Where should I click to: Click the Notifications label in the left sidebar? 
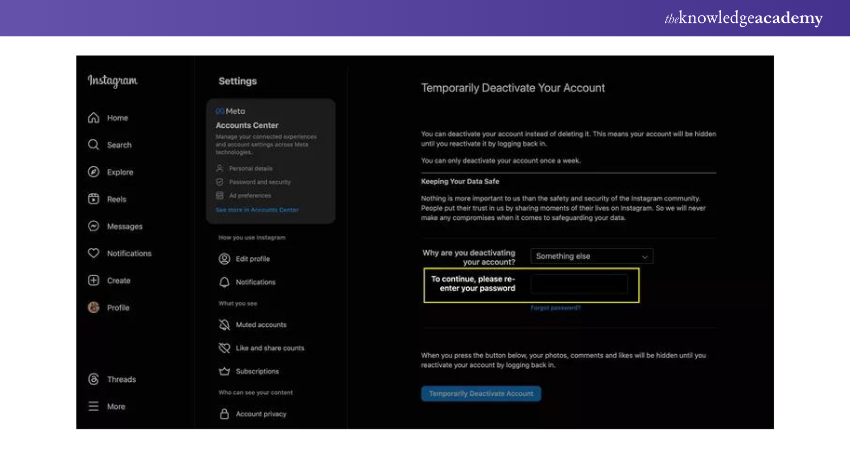[129, 253]
